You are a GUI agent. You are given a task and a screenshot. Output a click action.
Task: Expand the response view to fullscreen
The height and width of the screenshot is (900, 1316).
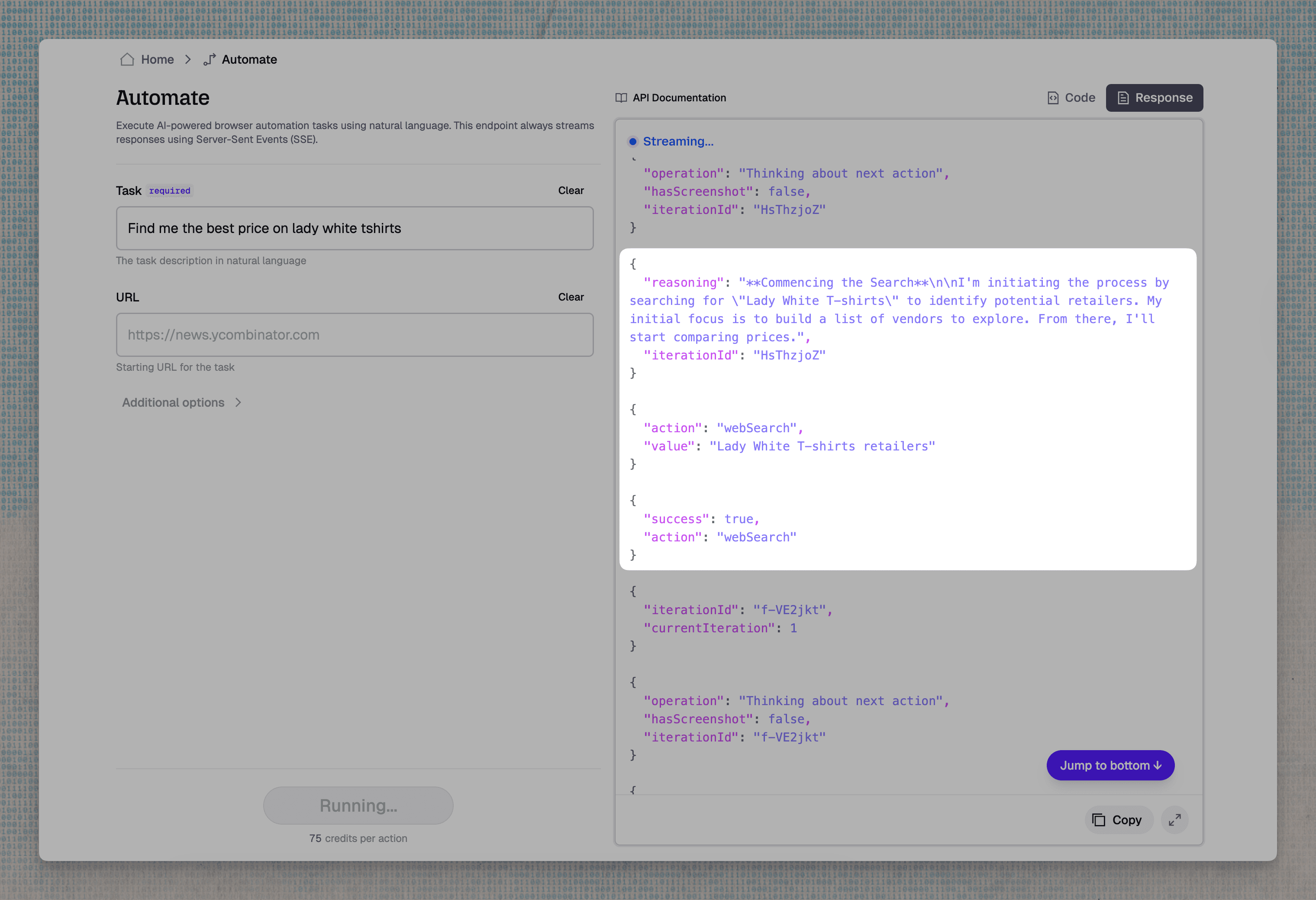pyautogui.click(x=1174, y=819)
